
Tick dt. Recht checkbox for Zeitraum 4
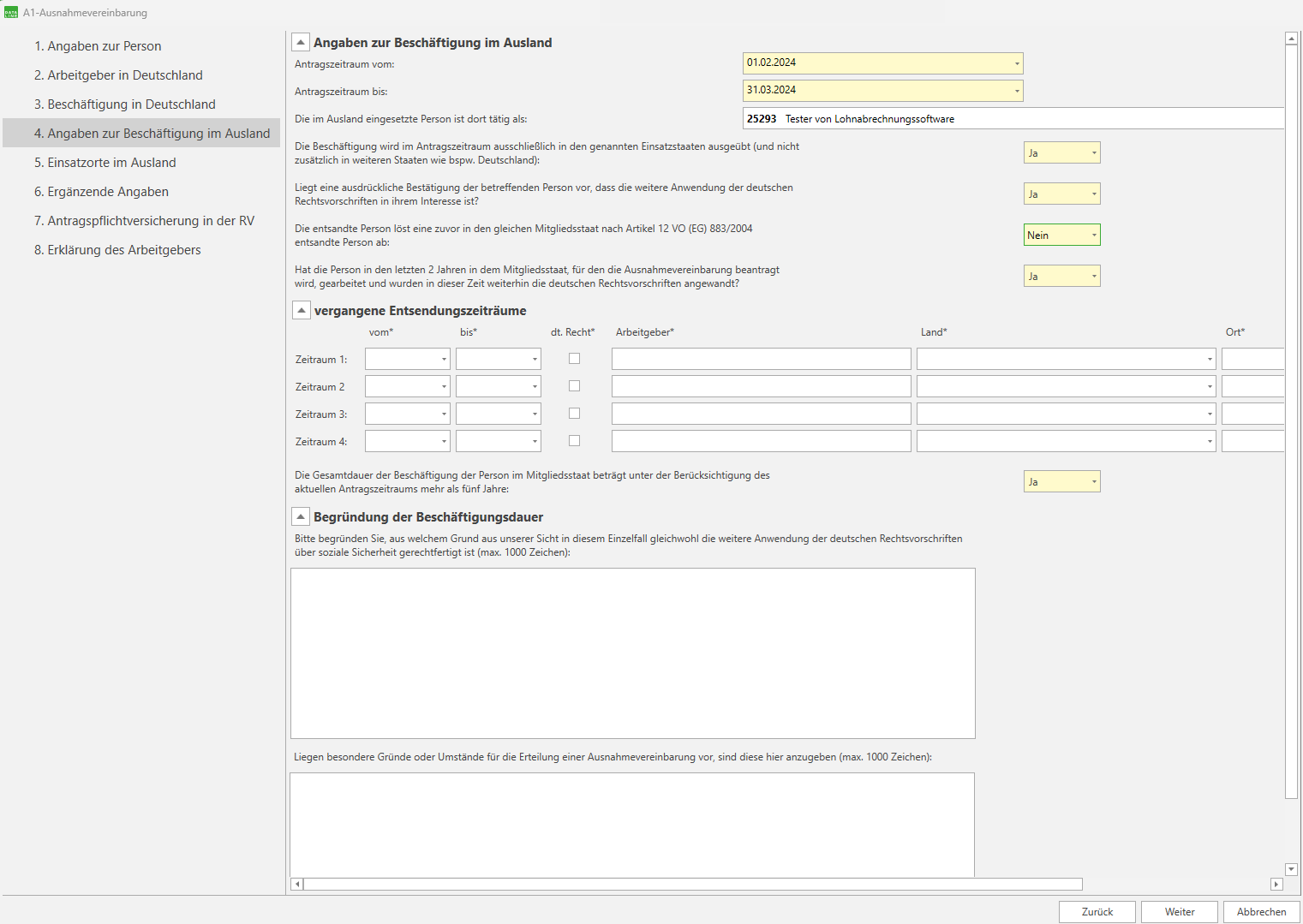pyautogui.click(x=574, y=441)
